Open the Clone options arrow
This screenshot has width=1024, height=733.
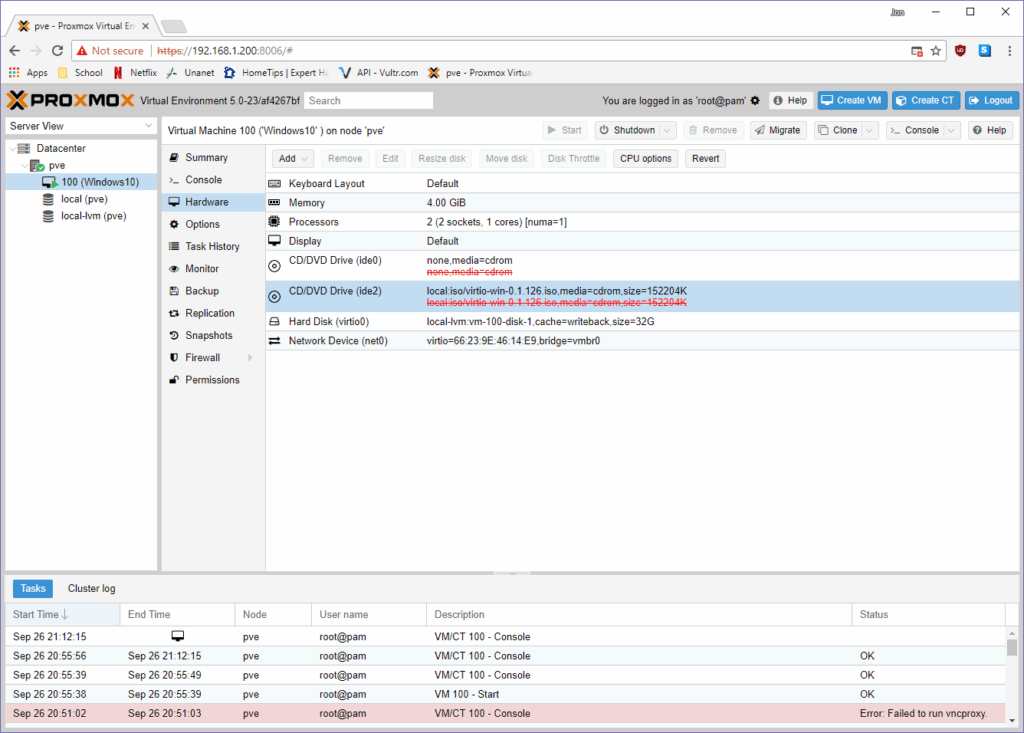click(869, 130)
